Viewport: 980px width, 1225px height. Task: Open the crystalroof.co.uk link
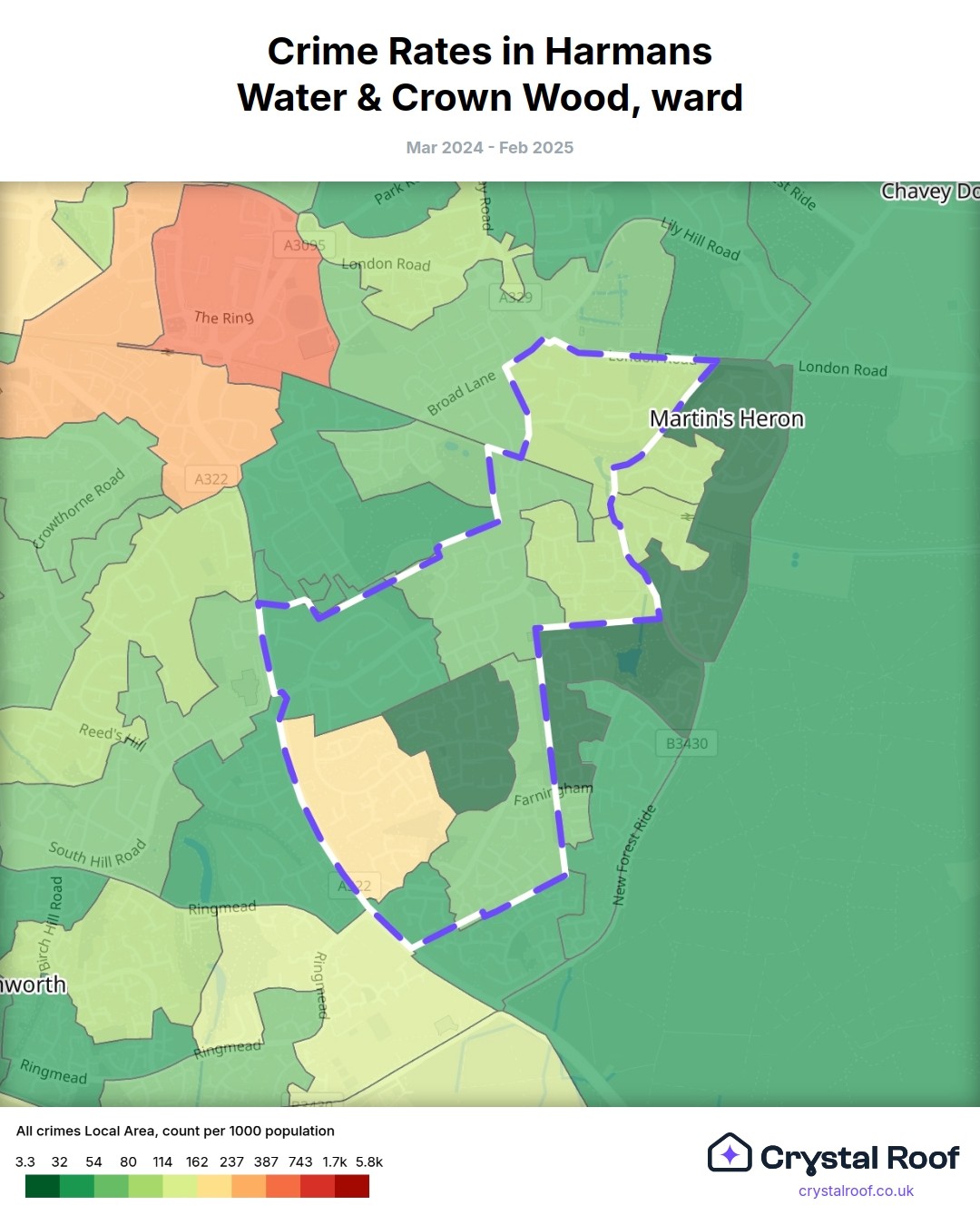point(856,1191)
